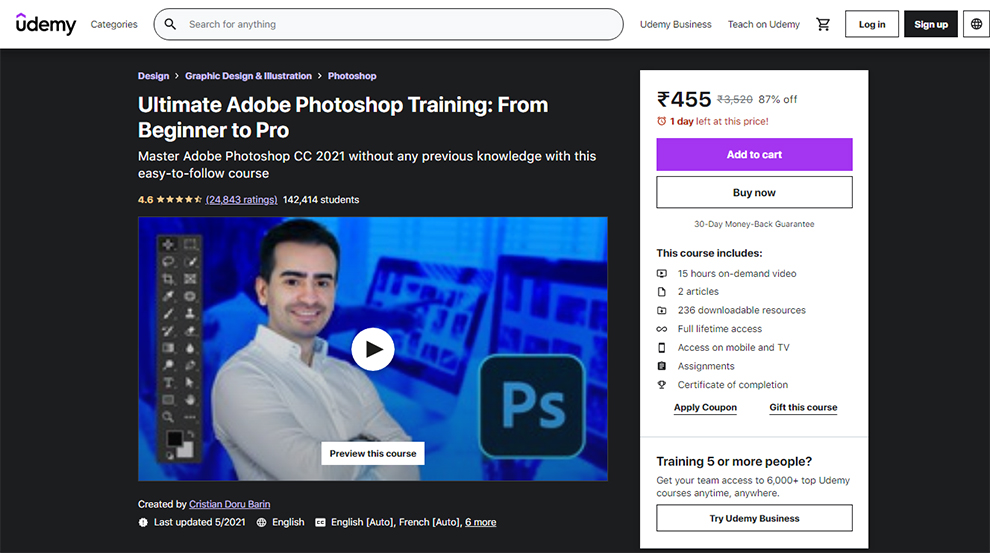Click Add to cart
This screenshot has width=990, height=553.
pos(754,155)
